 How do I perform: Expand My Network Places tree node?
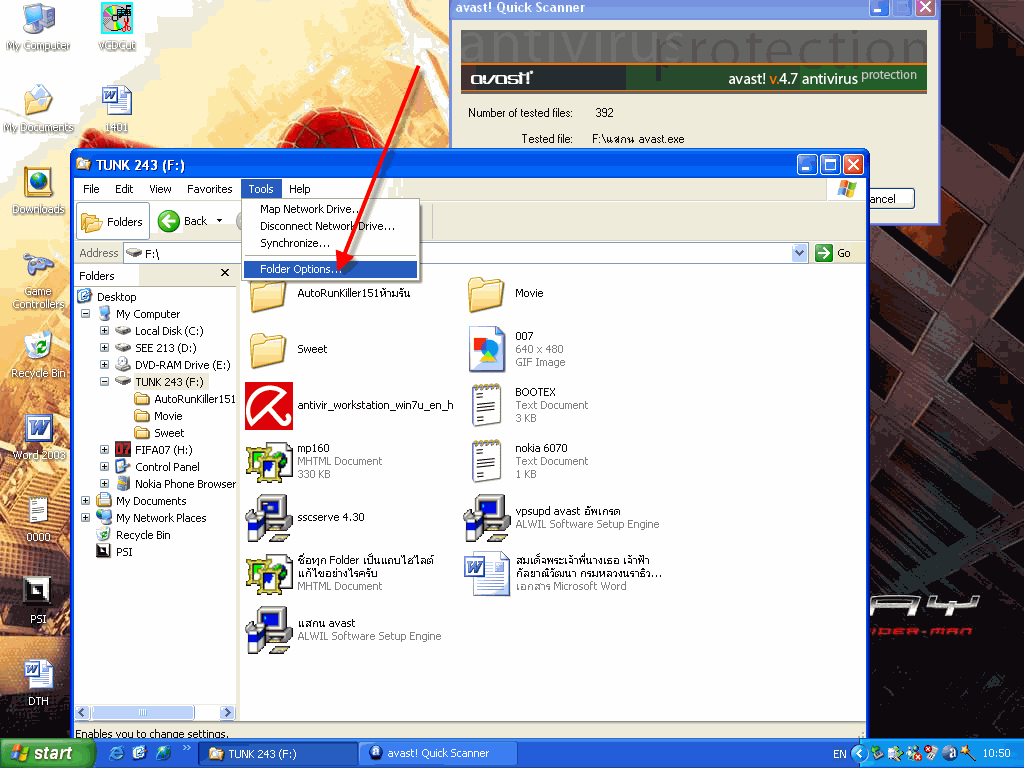pos(85,517)
